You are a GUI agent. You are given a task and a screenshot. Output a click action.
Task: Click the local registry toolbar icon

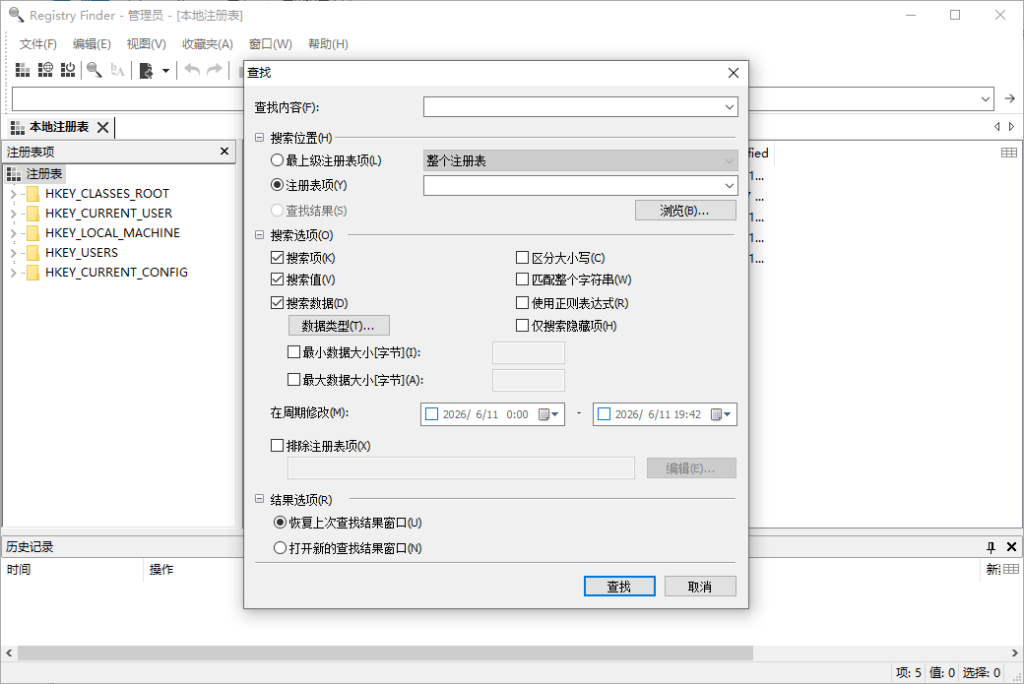click(x=22, y=70)
